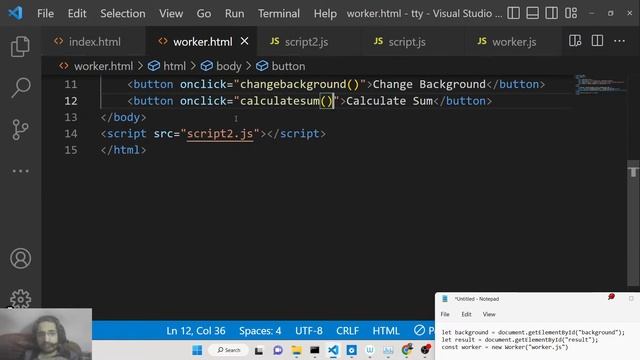Open the Go menu
The width and height of the screenshot is (640, 360).
[x=204, y=13]
